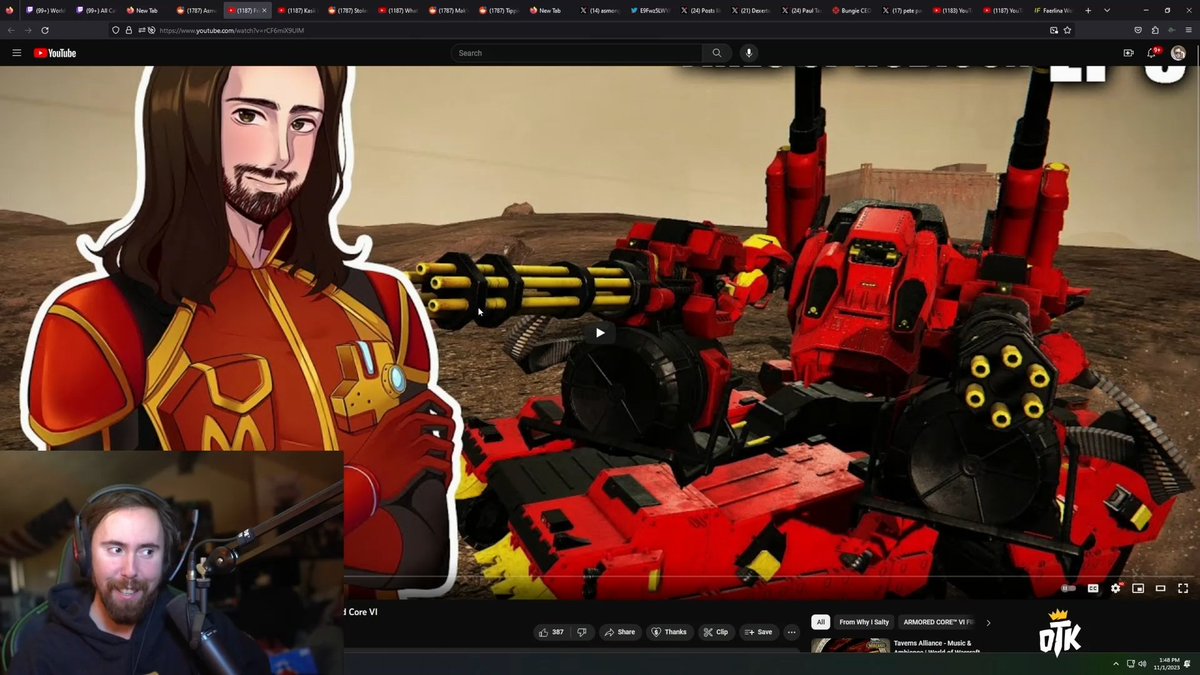Open the taskbar clock showing 1:48 PM
1200x675 pixels.
(x=1165, y=663)
